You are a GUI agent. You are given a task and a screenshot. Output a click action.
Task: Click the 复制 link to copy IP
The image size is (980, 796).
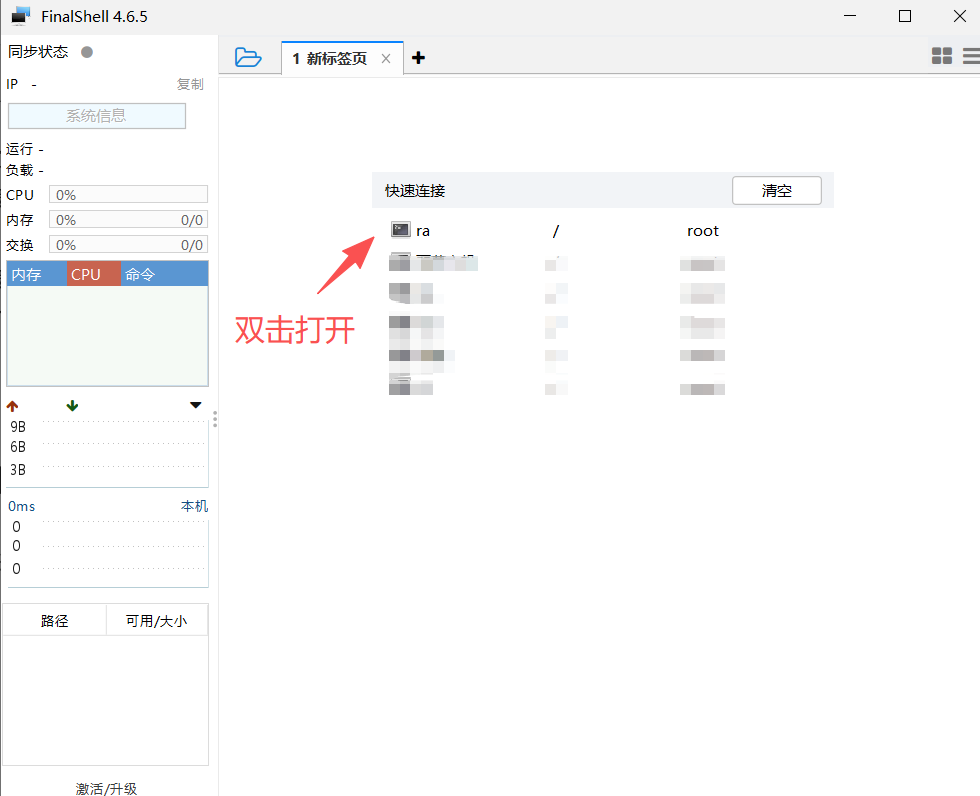[x=190, y=84]
